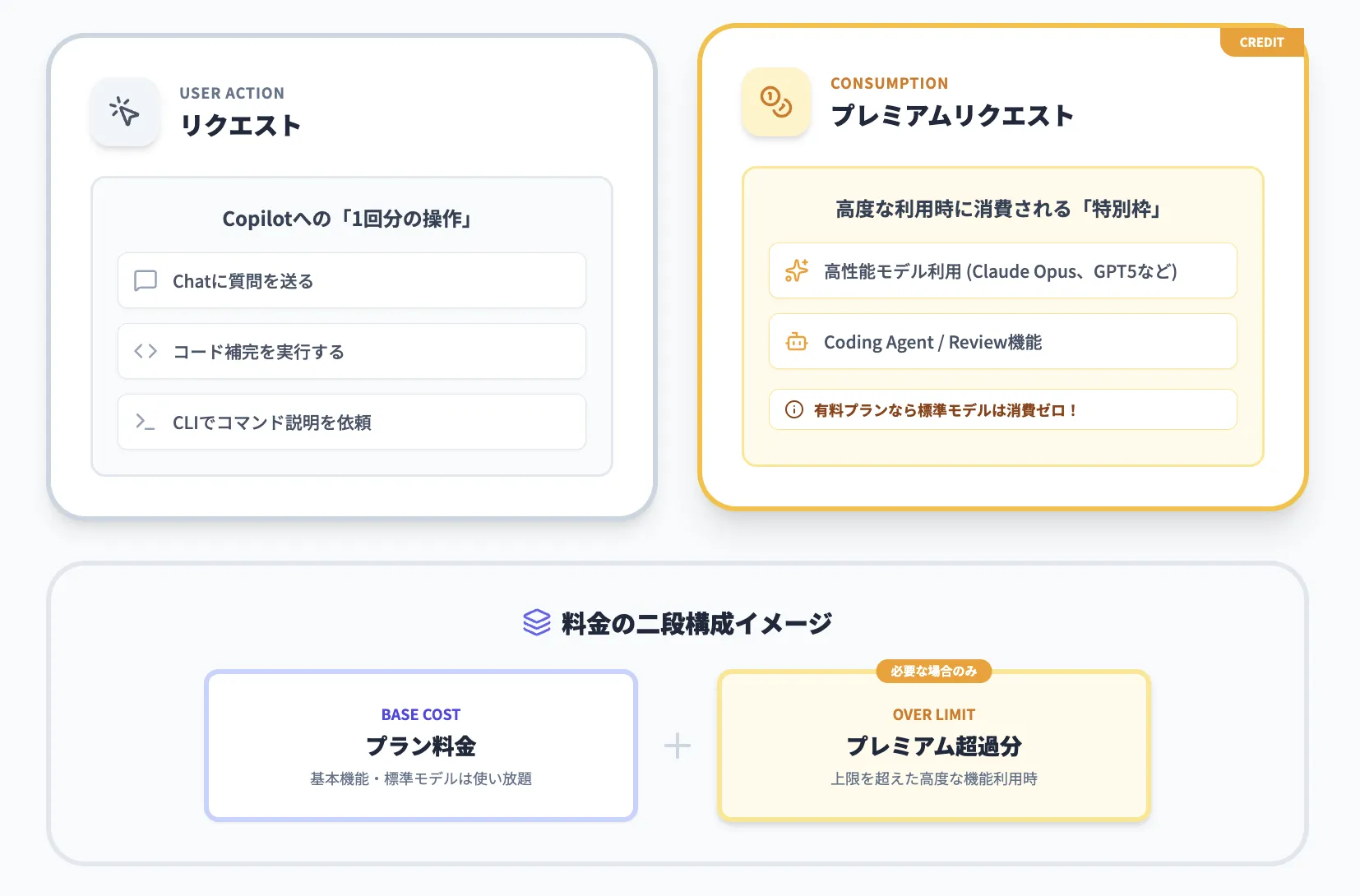Click the robot icon on Coding Agent row
The image size is (1360, 896).
[x=796, y=341]
